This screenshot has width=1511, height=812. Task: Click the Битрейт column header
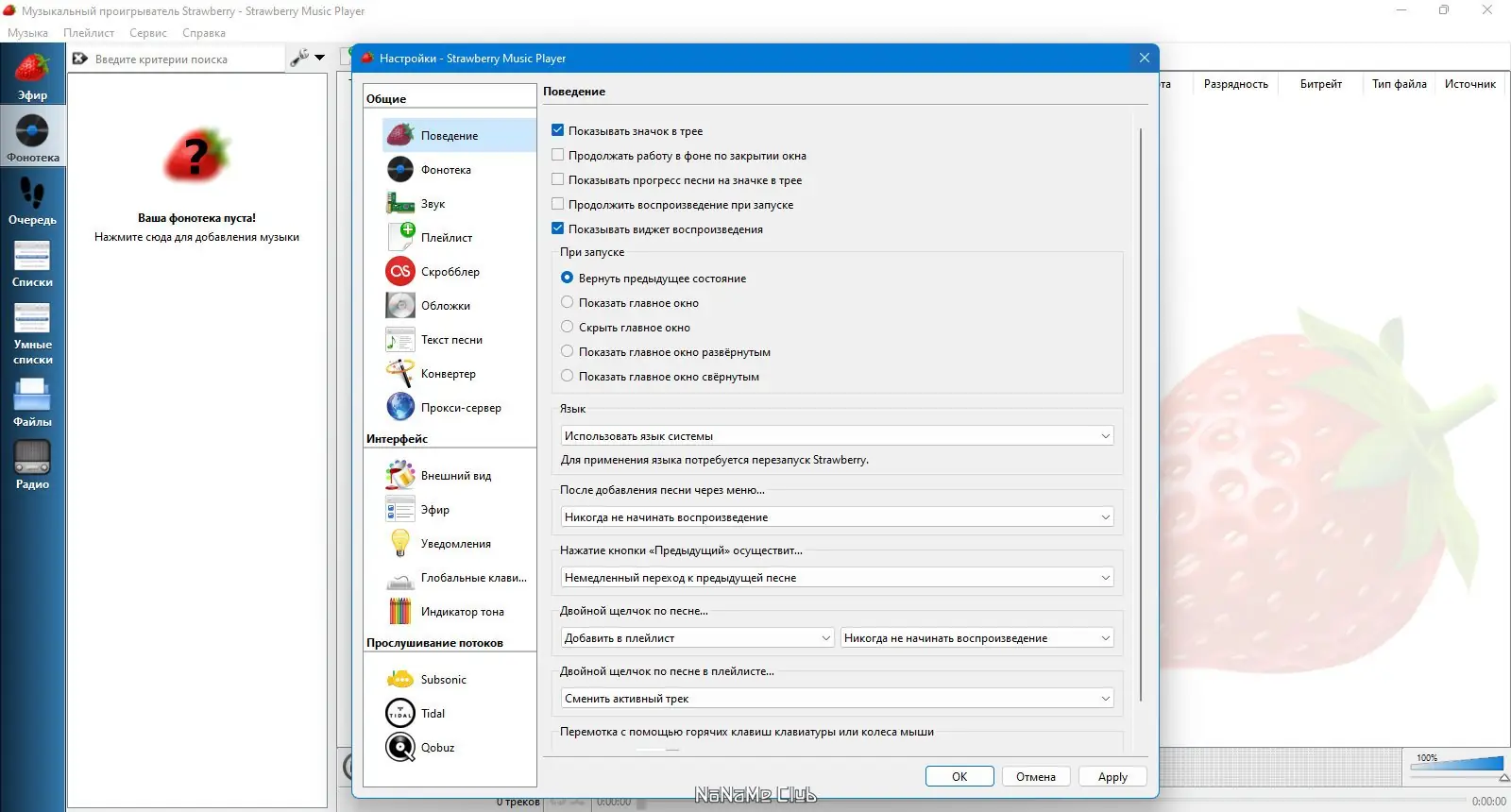click(1320, 84)
